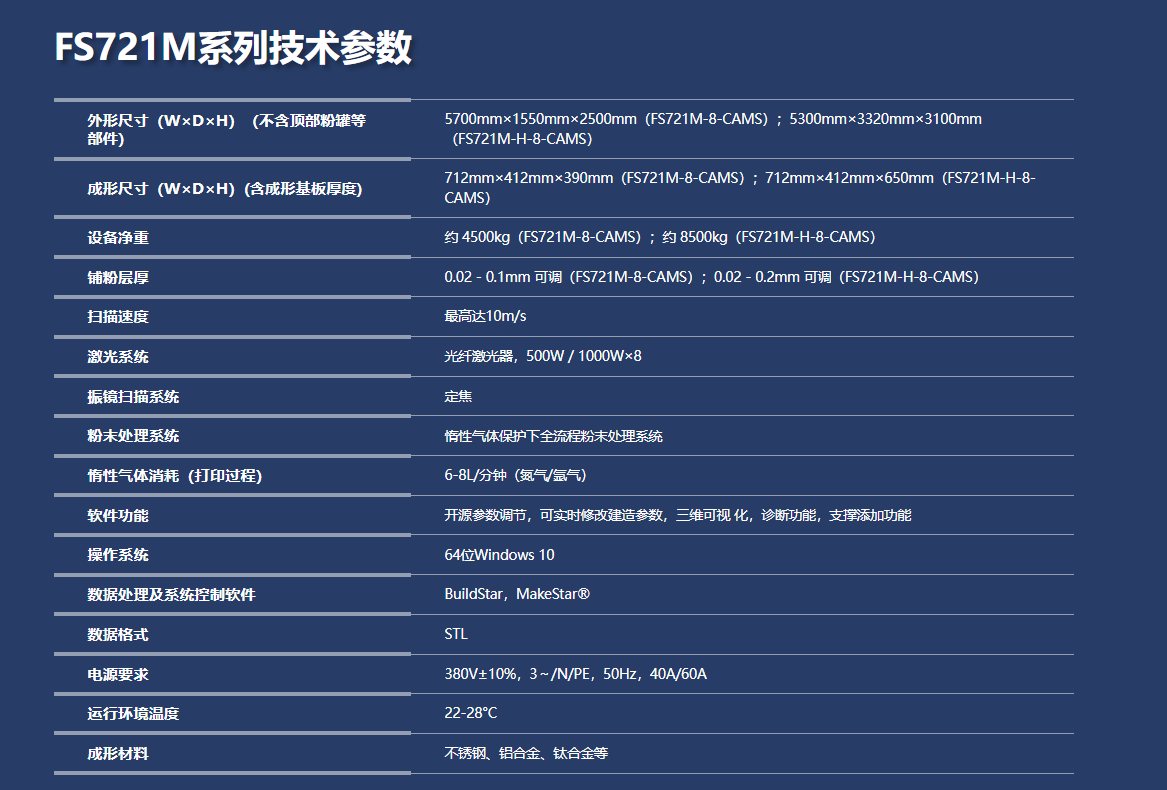Select the 不锈钢、铝合金、钛合金等 materials text
The width and height of the screenshot is (1167, 790).
[526, 753]
